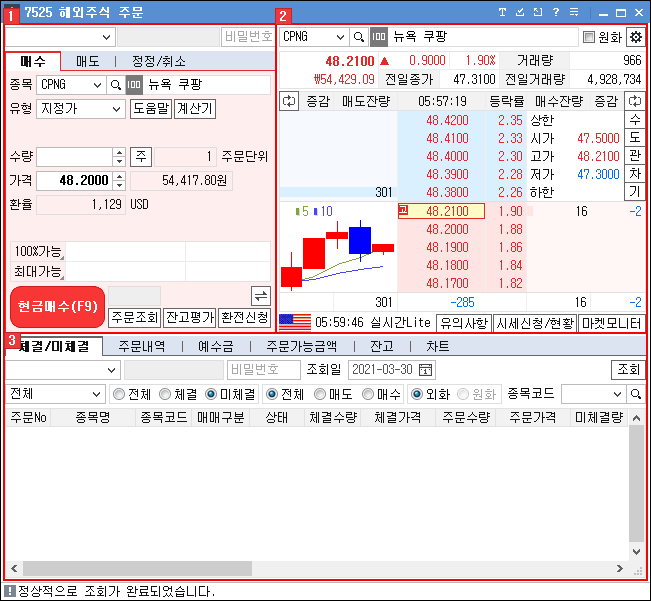The image size is (651, 601).
Task: Switch to the 매도 tab
Action: click(x=88, y=61)
